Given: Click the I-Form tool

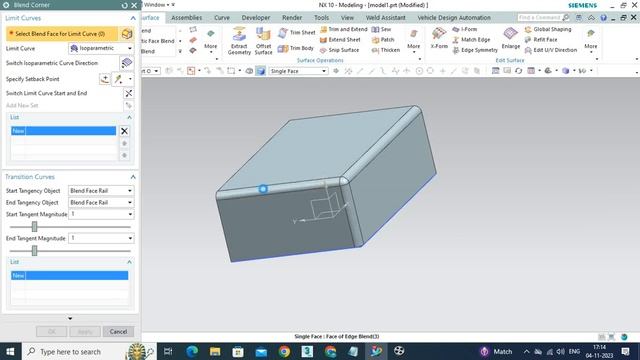Looking at the screenshot, I should coord(464,29).
